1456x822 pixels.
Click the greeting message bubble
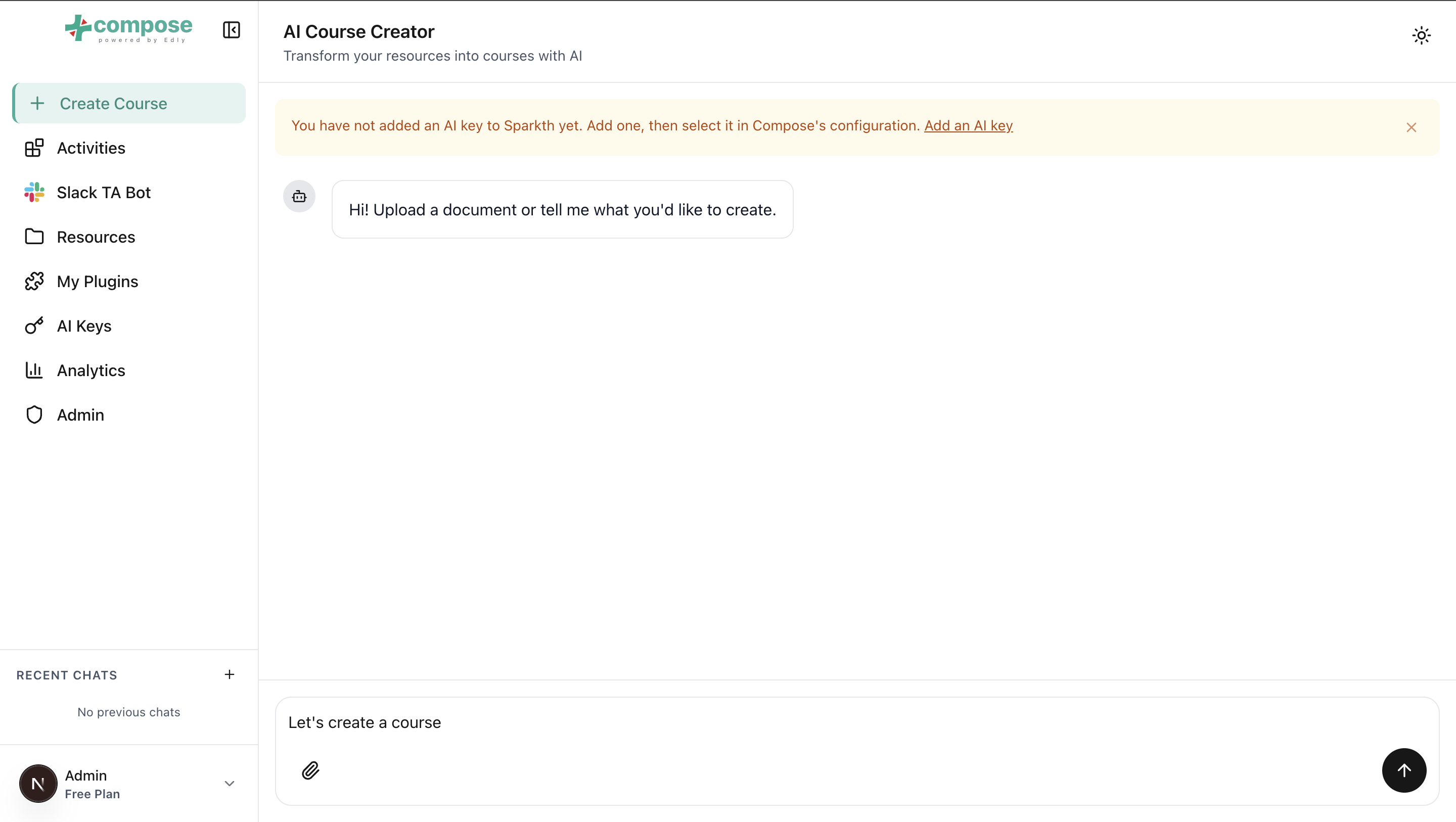coord(562,210)
